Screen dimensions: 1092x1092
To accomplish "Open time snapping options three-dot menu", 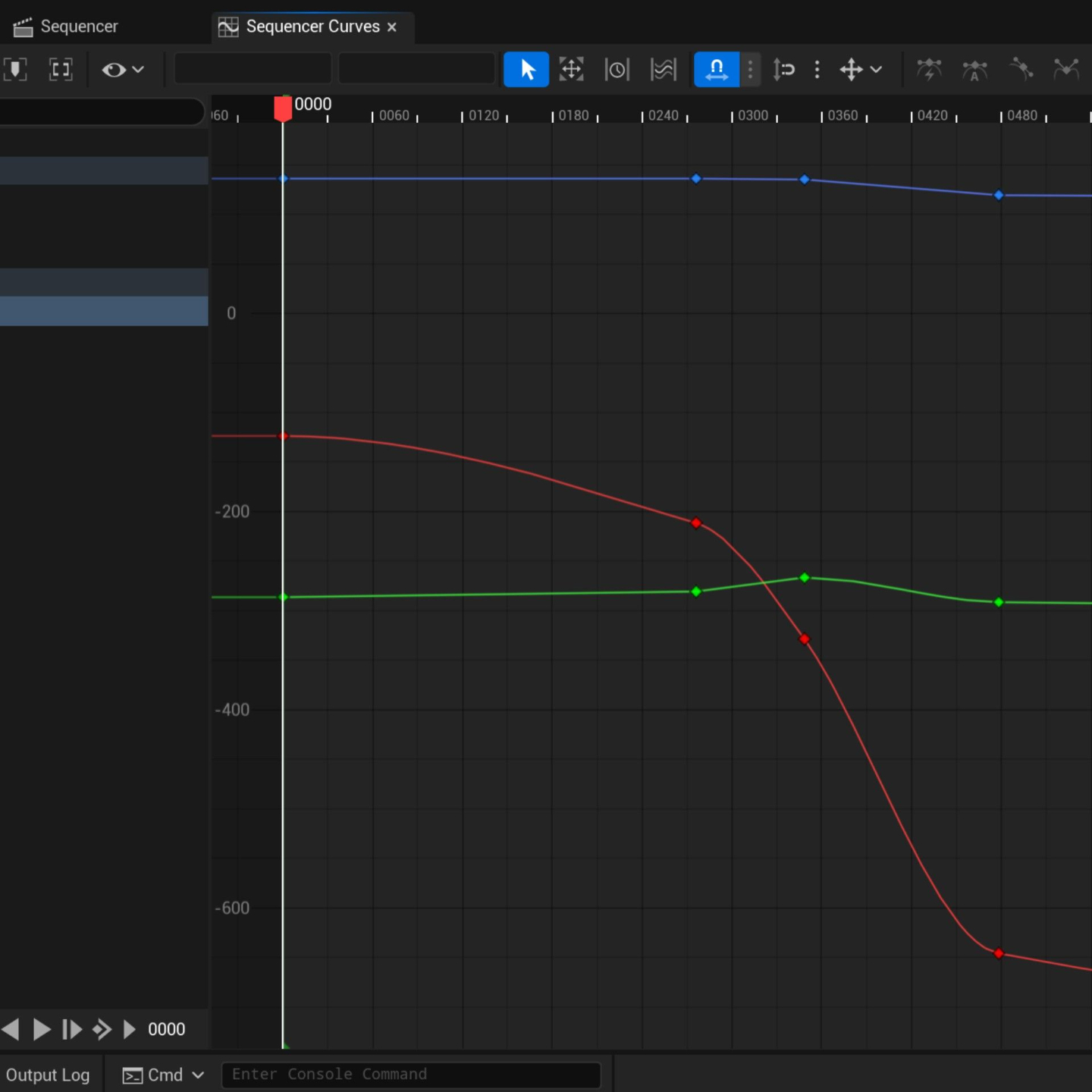I will (x=750, y=70).
